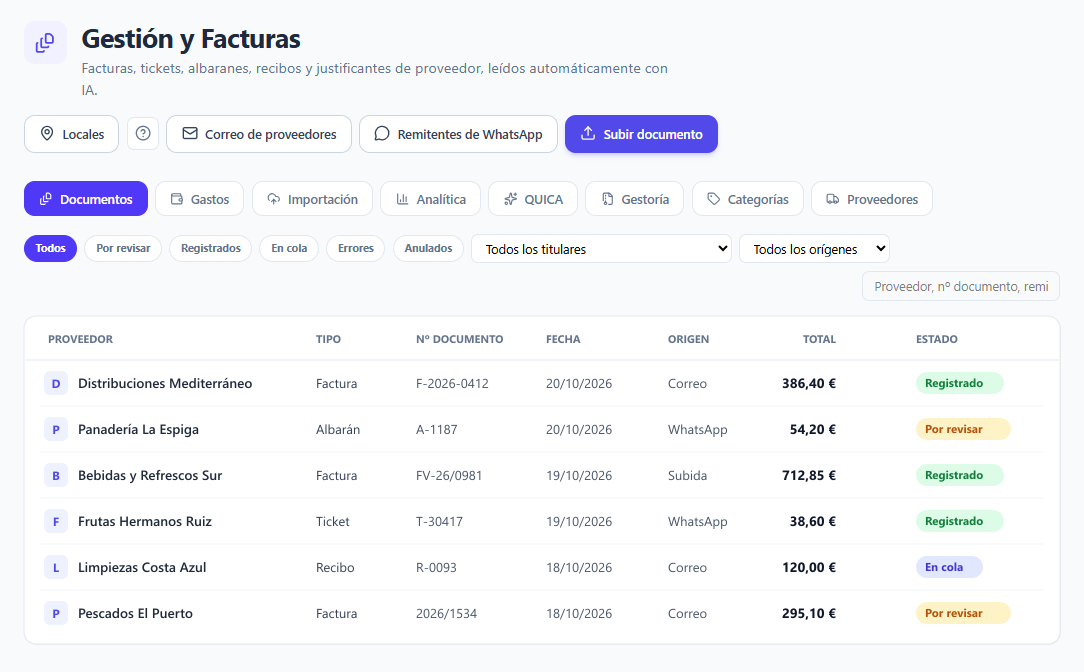Open the Analítica tab
Image resolution: width=1084 pixels, height=672 pixels.
click(x=431, y=199)
